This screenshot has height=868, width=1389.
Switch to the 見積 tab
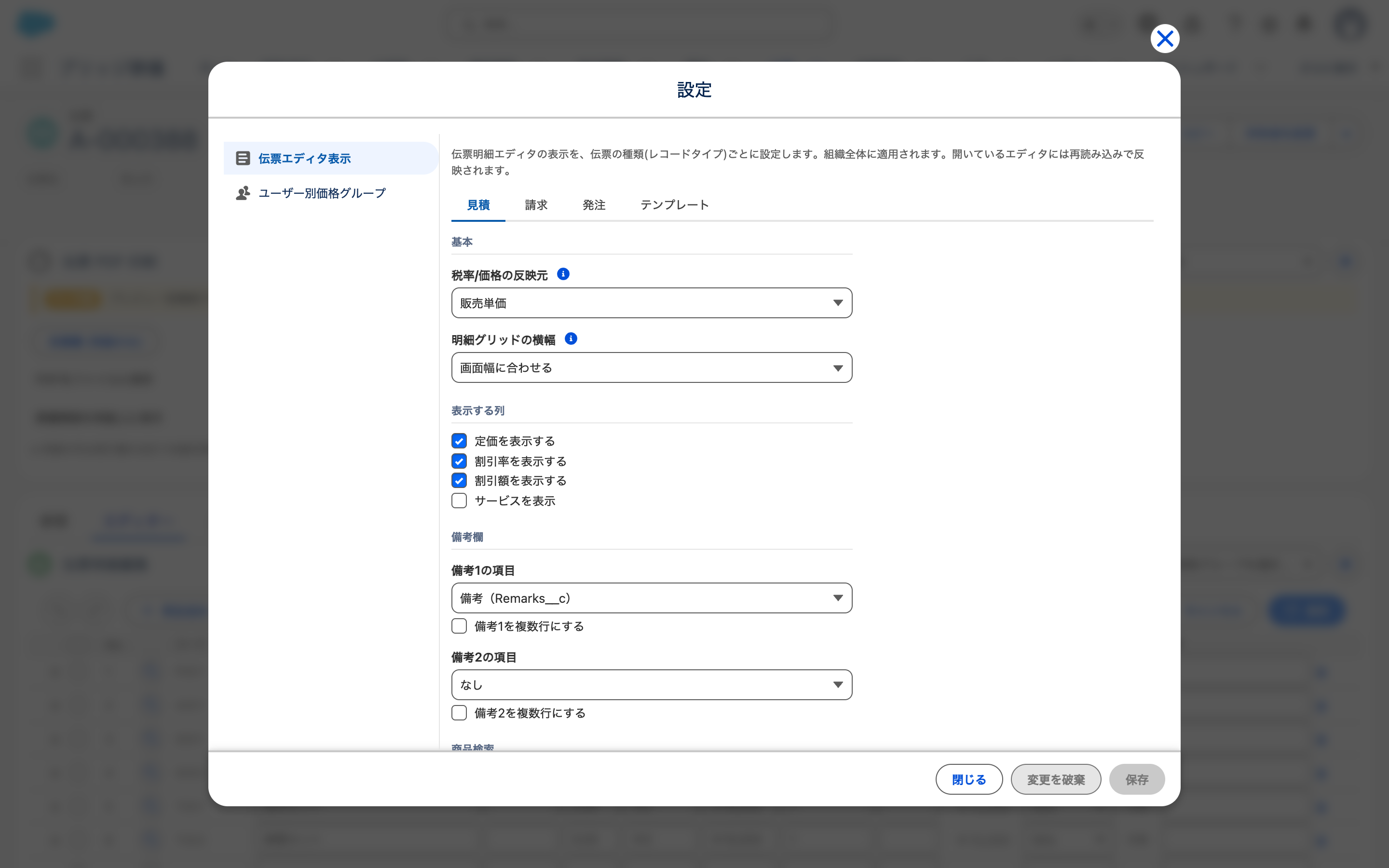tap(478, 205)
